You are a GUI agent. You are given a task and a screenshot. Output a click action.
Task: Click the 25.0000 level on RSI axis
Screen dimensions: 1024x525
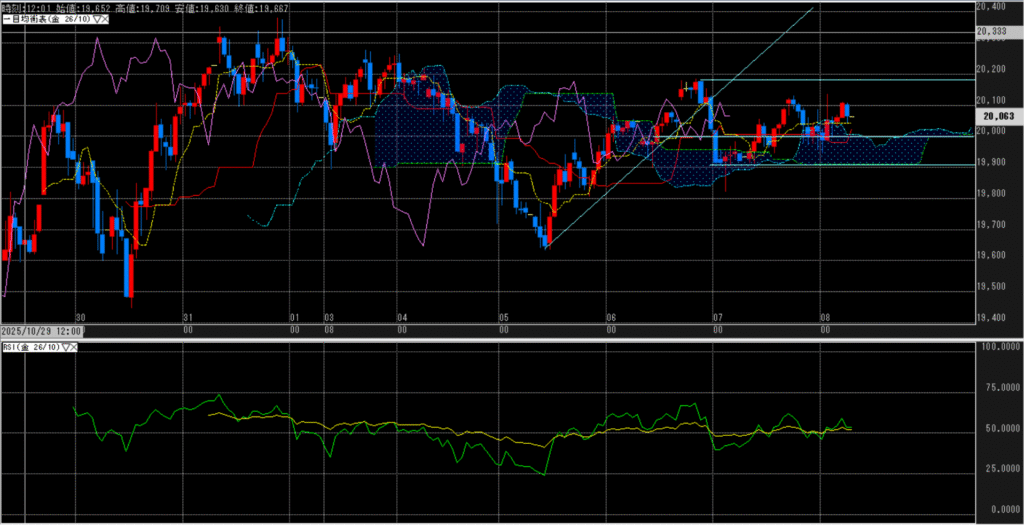997,469
